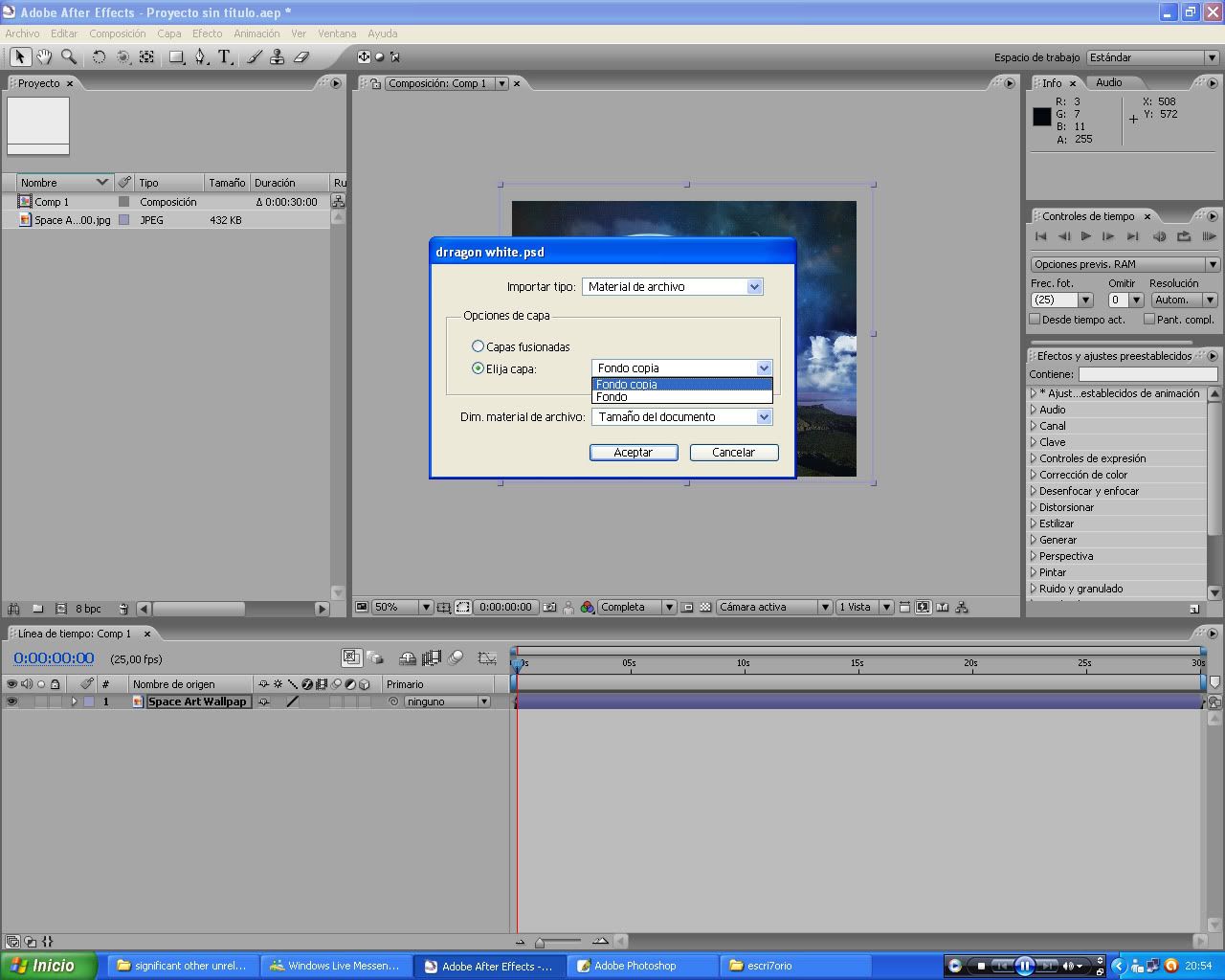Click RAM preview button in time controls
The image size is (1225, 980).
tap(1209, 236)
